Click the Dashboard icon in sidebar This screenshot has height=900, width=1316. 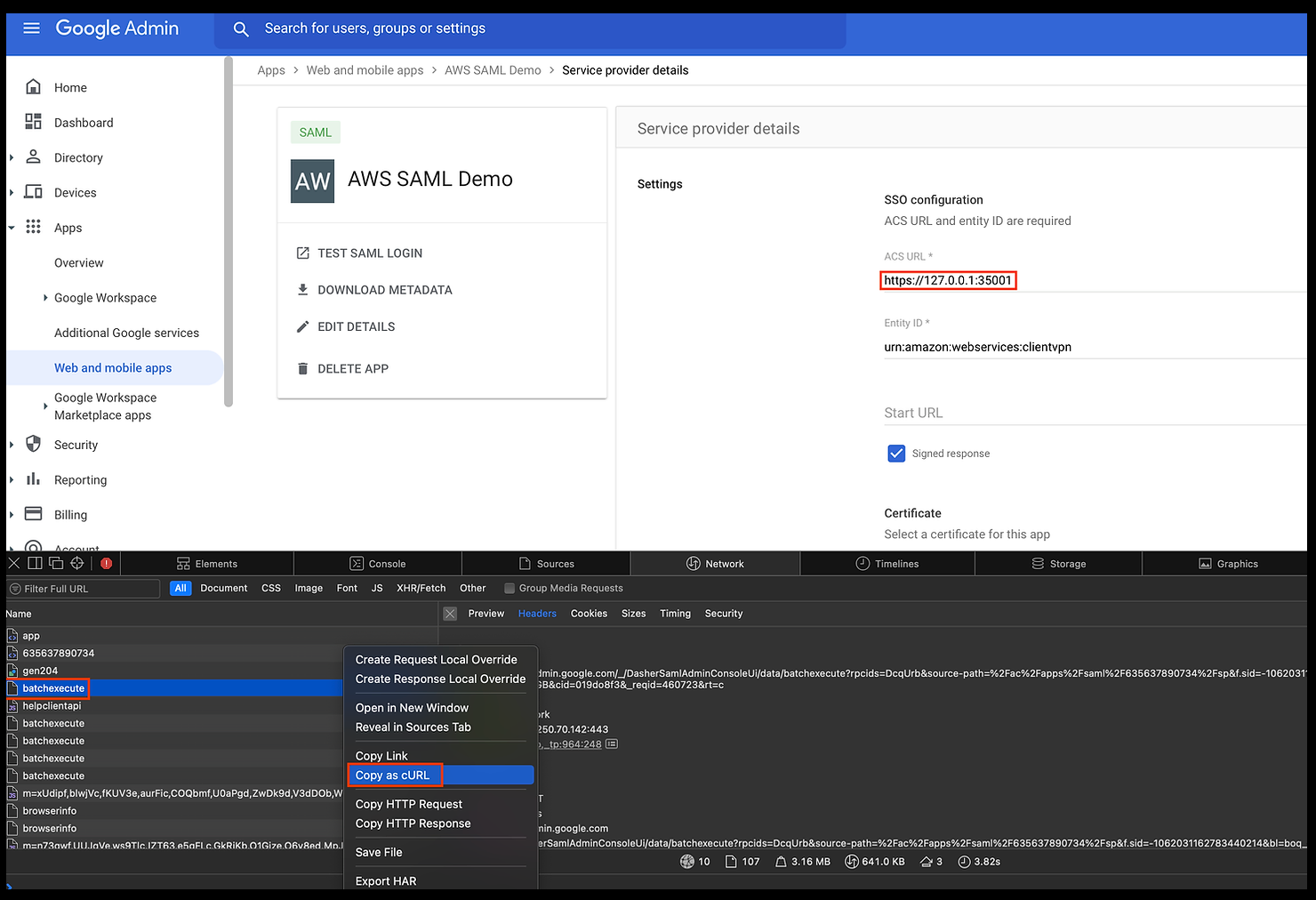(33, 122)
